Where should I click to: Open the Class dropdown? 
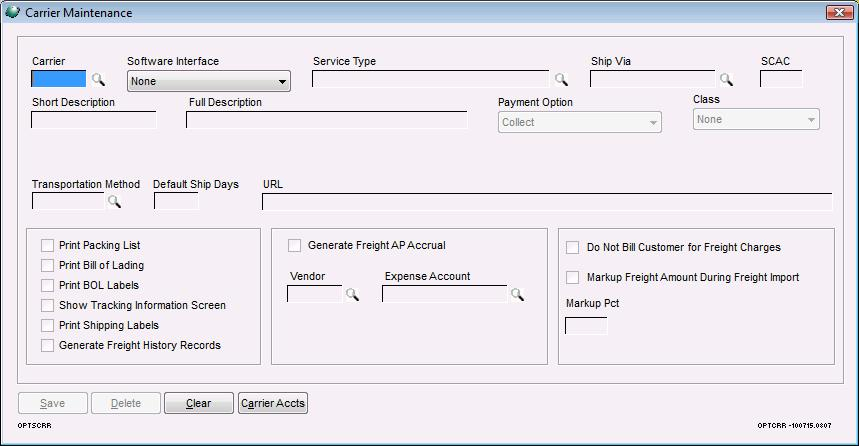[756, 119]
